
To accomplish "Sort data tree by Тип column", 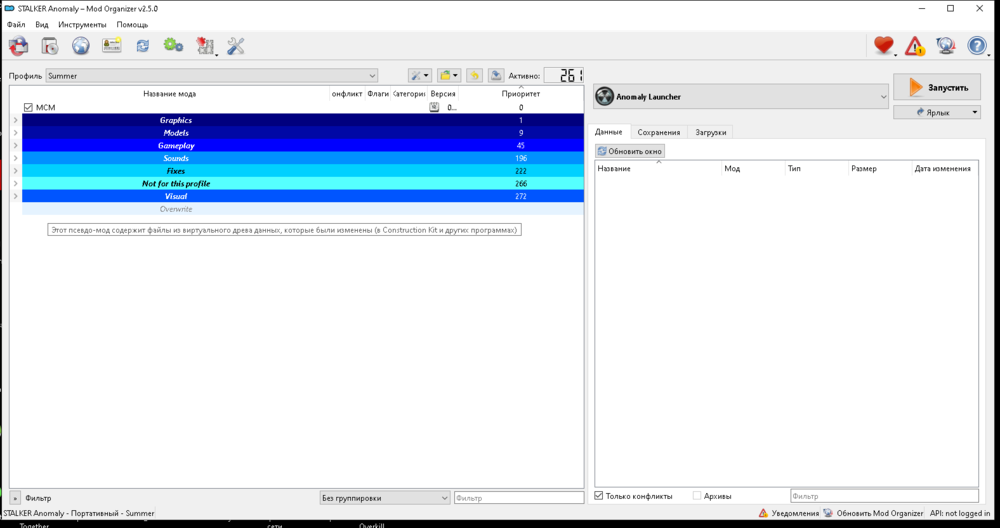I will coord(817,168).
